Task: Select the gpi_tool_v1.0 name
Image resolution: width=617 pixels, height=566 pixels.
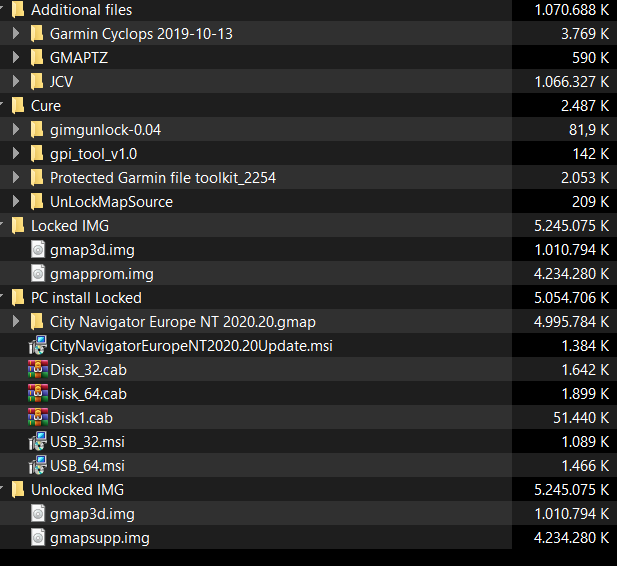Action: click(93, 154)
